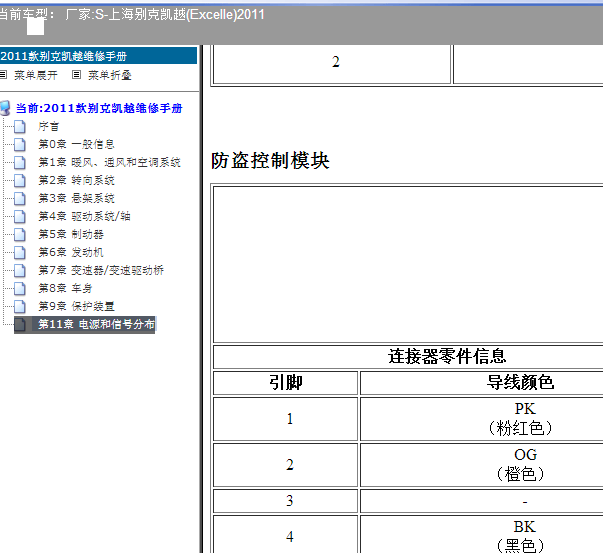The height and width of the screenshot is (553, 603).
Task: Open 第8章 车身 chapter
Action: pyautogui.click(x=65, y=288)
